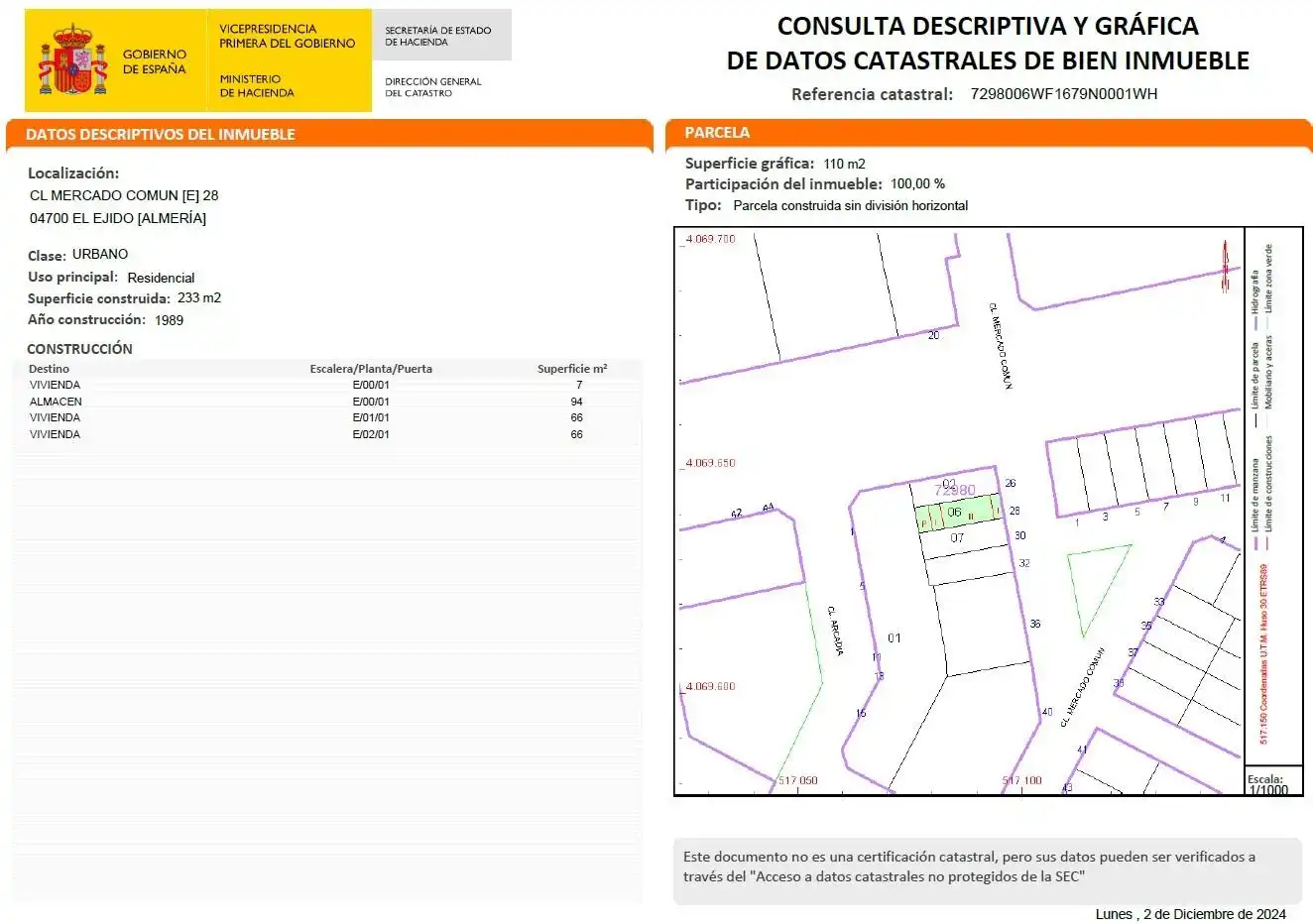
Task: Click 'DIRECCIÓN GENERAL DEL CATASTRO' text
Action: [432, 87]
